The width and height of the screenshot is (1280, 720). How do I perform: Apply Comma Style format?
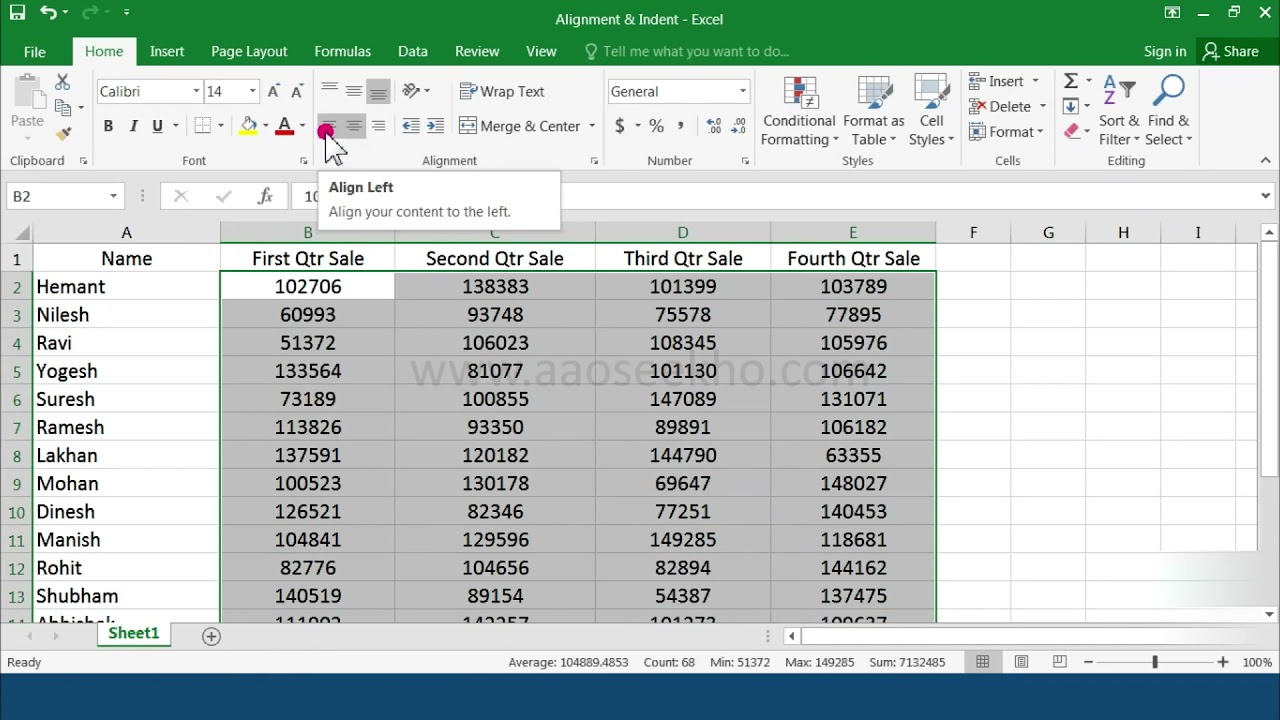pyautogui.click(x=681, y=126)
